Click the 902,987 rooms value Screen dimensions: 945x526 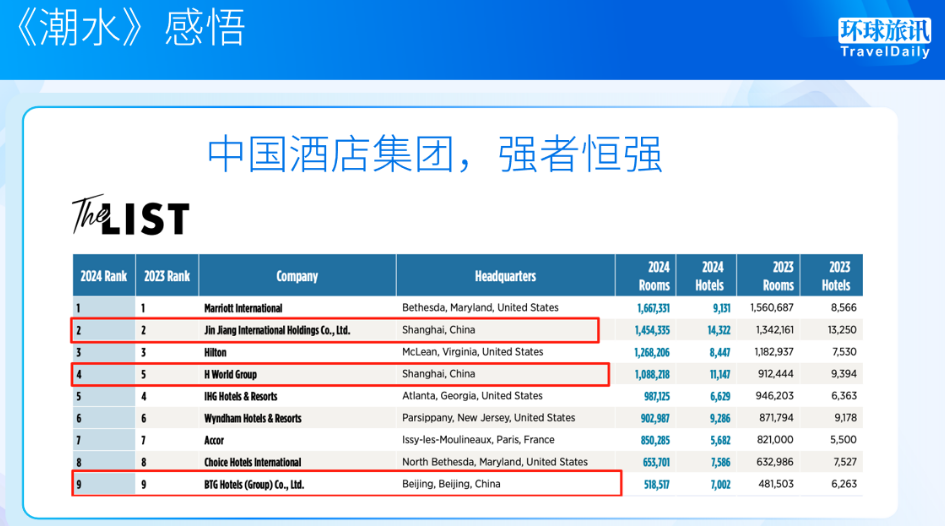pyautogui.click(x=655, y=418)
